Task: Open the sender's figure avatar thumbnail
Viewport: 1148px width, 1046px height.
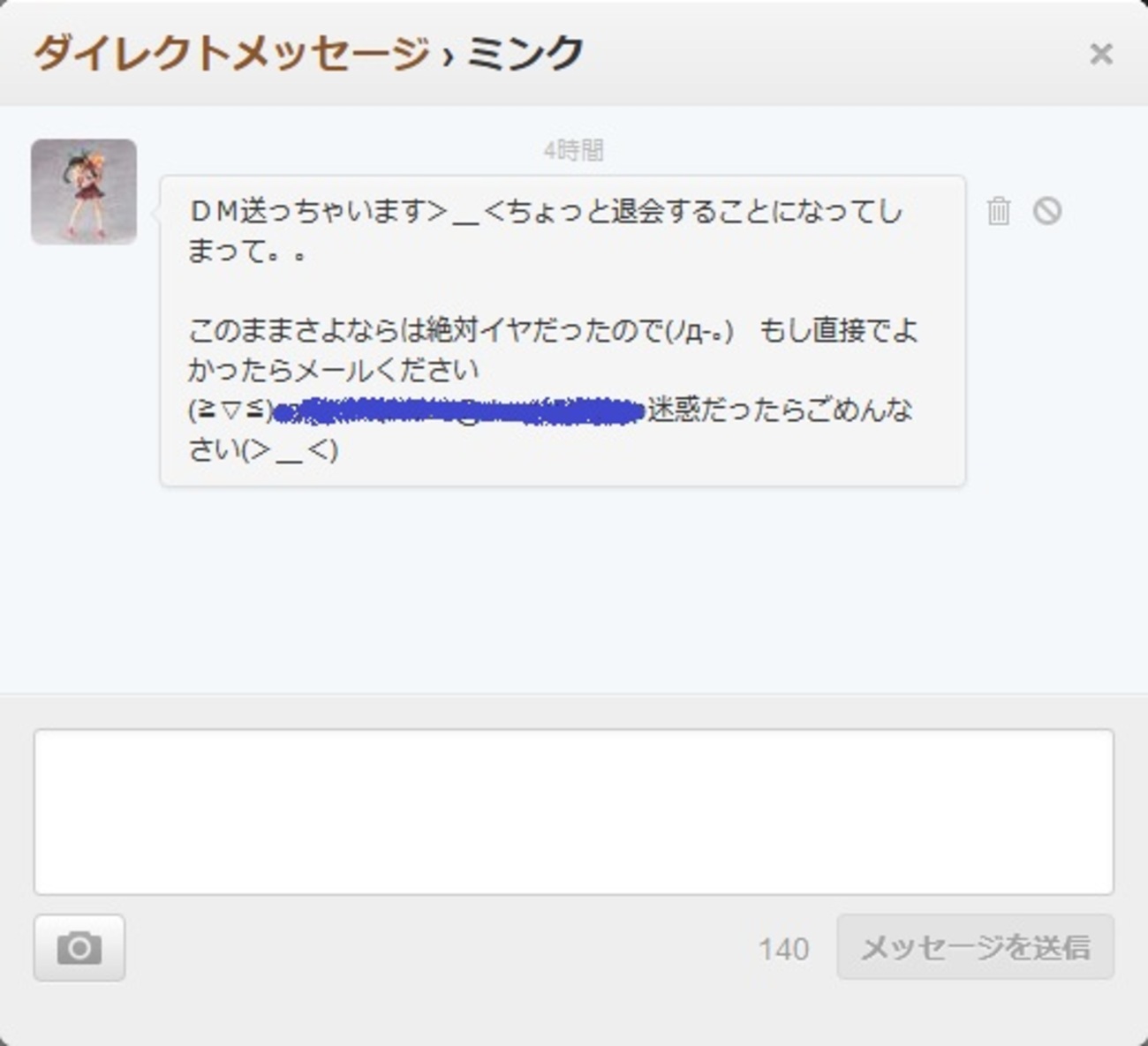Action: [x=84, y=191]
